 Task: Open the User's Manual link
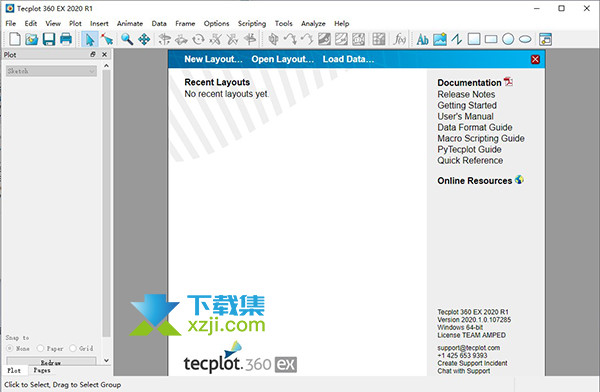coord(465,116)
